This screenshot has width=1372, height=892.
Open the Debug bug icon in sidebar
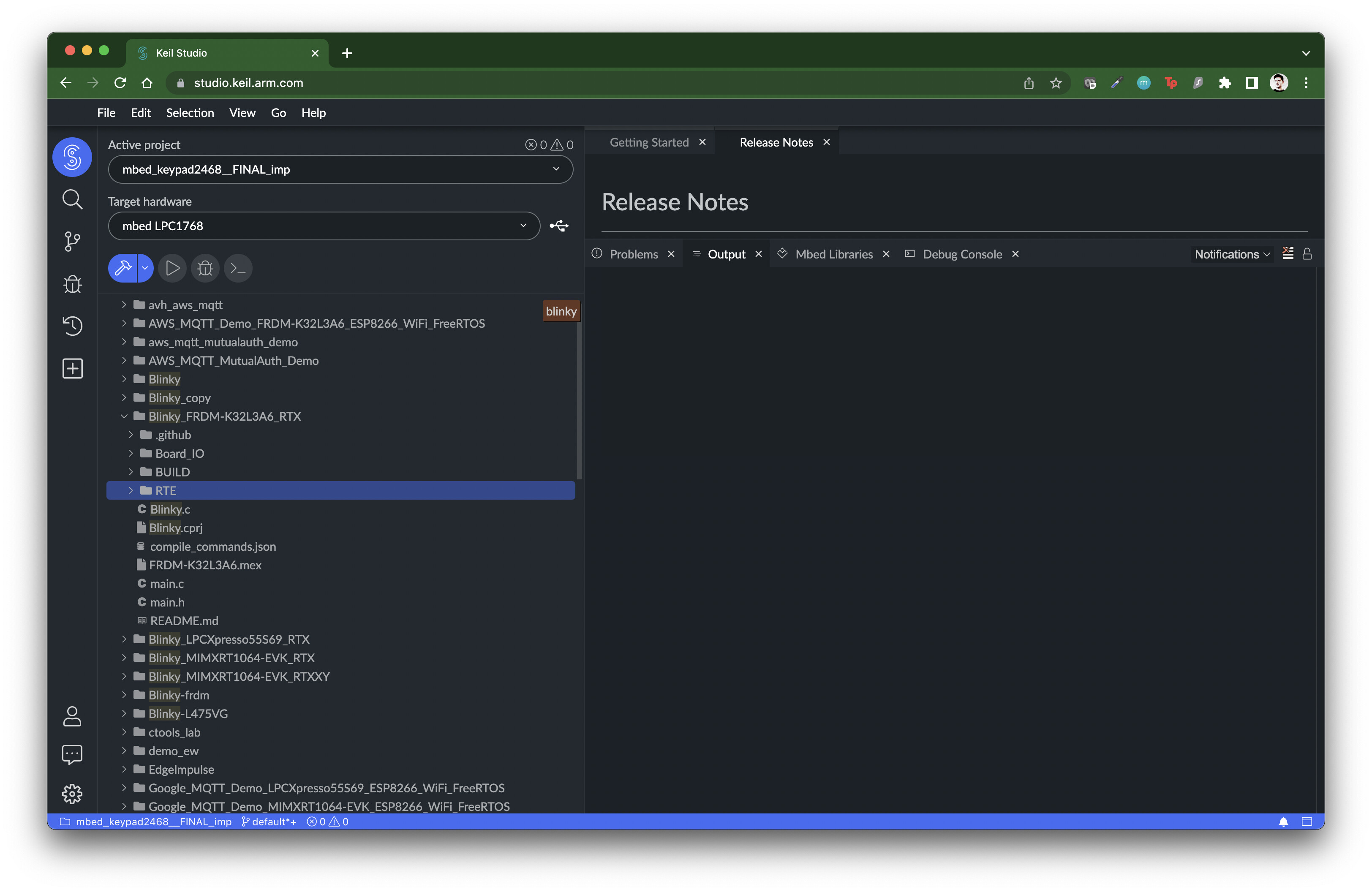click(x=72, y=283)
